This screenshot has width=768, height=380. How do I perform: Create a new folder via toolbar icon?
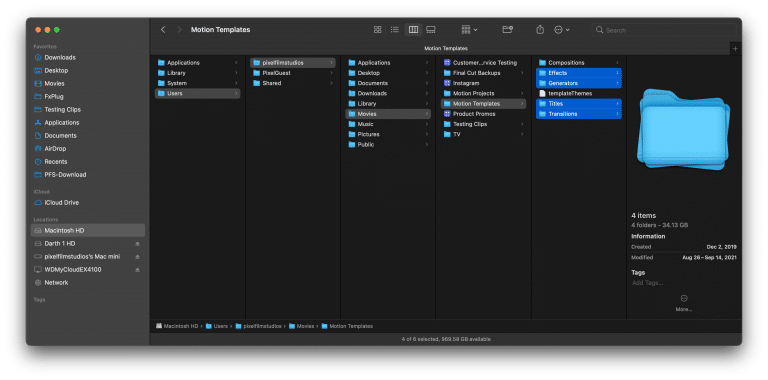tap(507, 30)
